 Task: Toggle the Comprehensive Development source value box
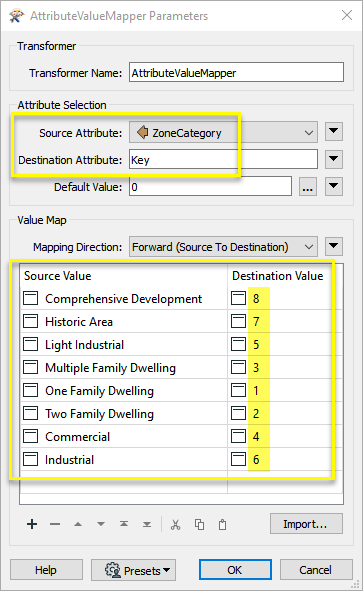click(x=31, y=298)
